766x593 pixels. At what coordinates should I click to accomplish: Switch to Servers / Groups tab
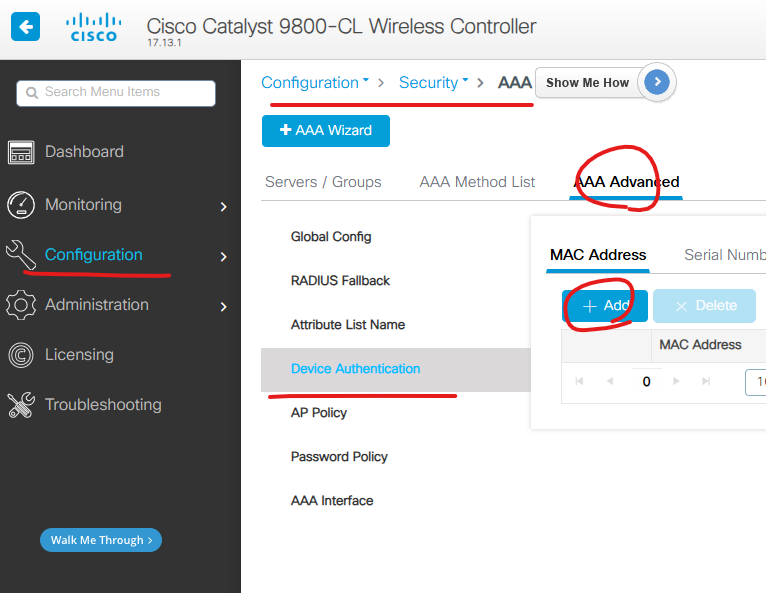pos(323,182)
